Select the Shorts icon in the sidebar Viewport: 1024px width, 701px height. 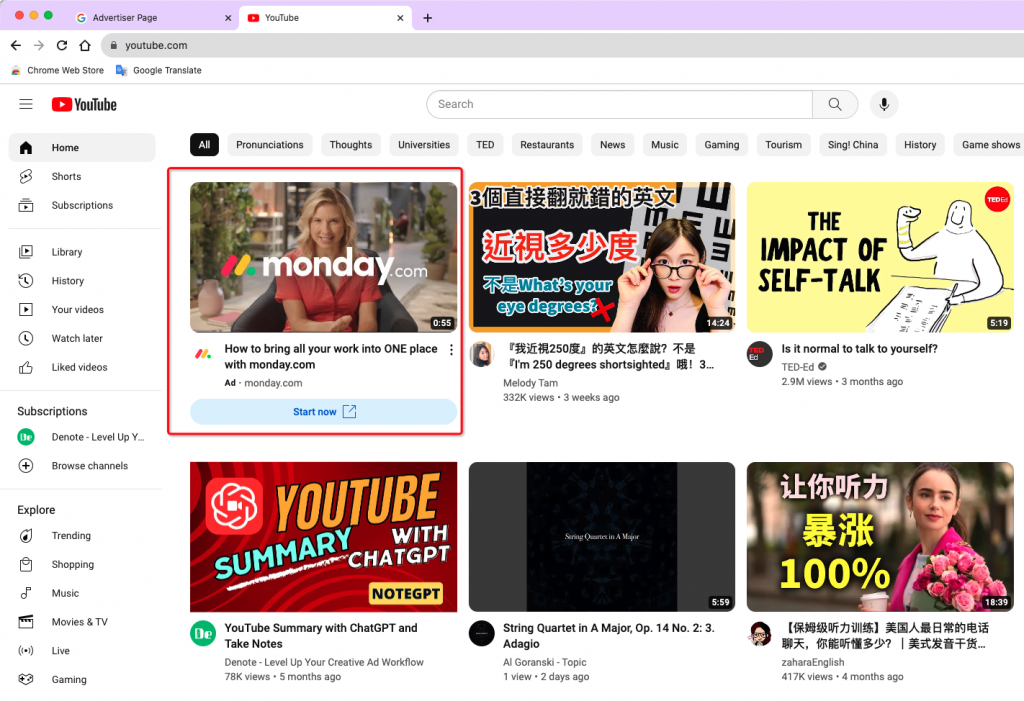[x=27, y=176]
